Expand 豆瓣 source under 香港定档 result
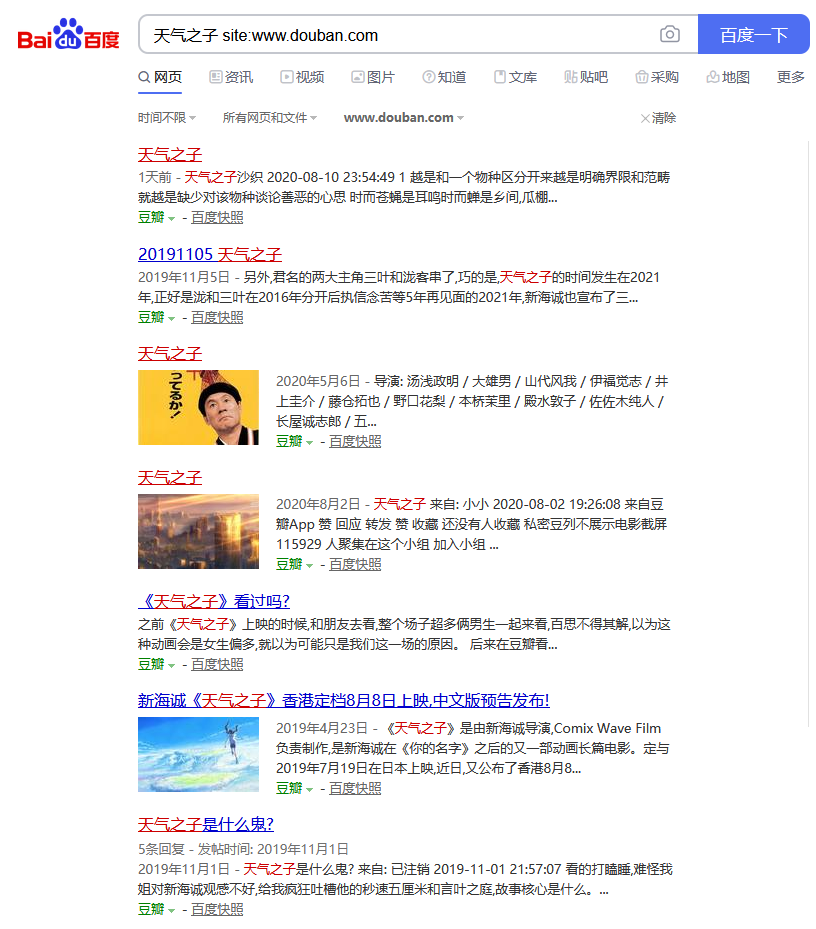Viewport: 816px width, 929px height. 295,789
